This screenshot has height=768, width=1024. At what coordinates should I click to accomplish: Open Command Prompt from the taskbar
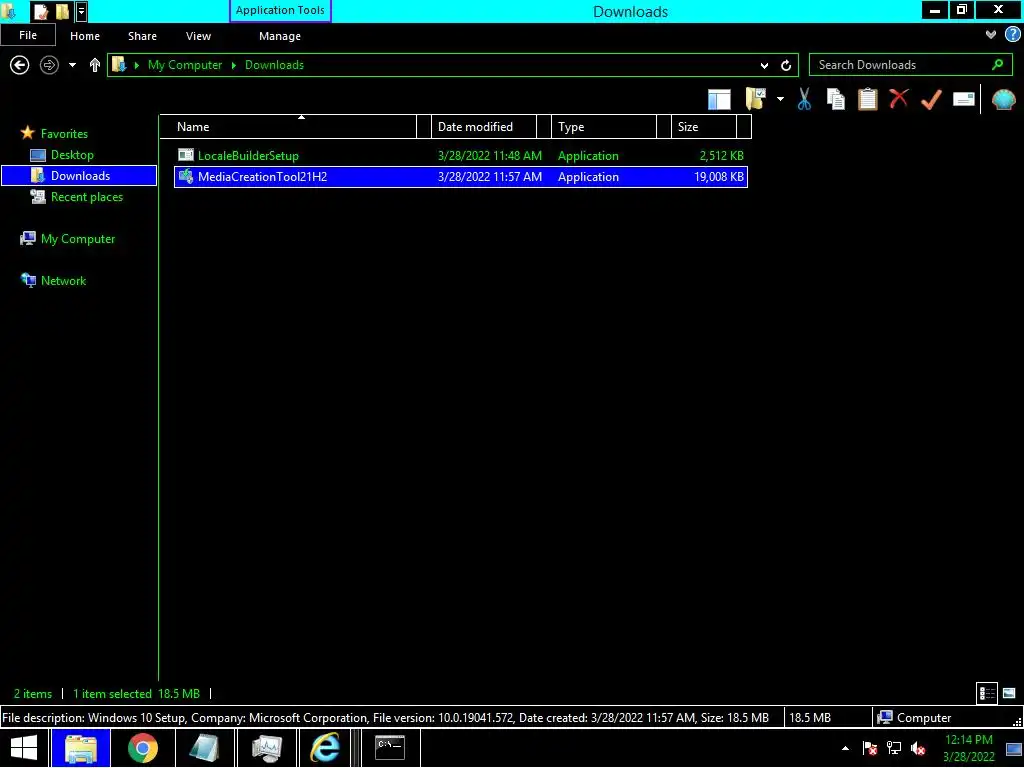tap(390, 748)
